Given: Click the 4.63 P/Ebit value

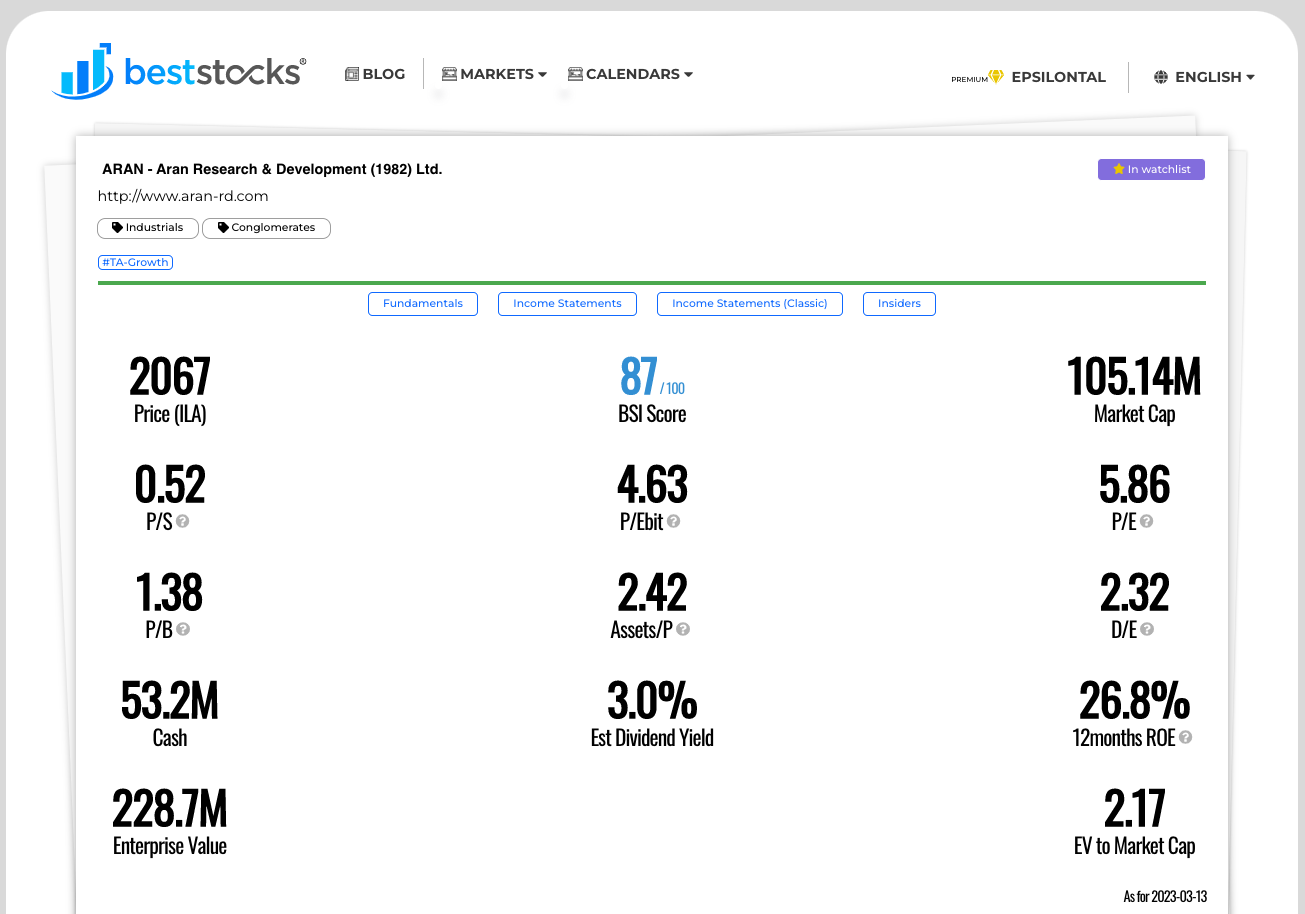Looking at the screenshot, I should pos(652,485).
